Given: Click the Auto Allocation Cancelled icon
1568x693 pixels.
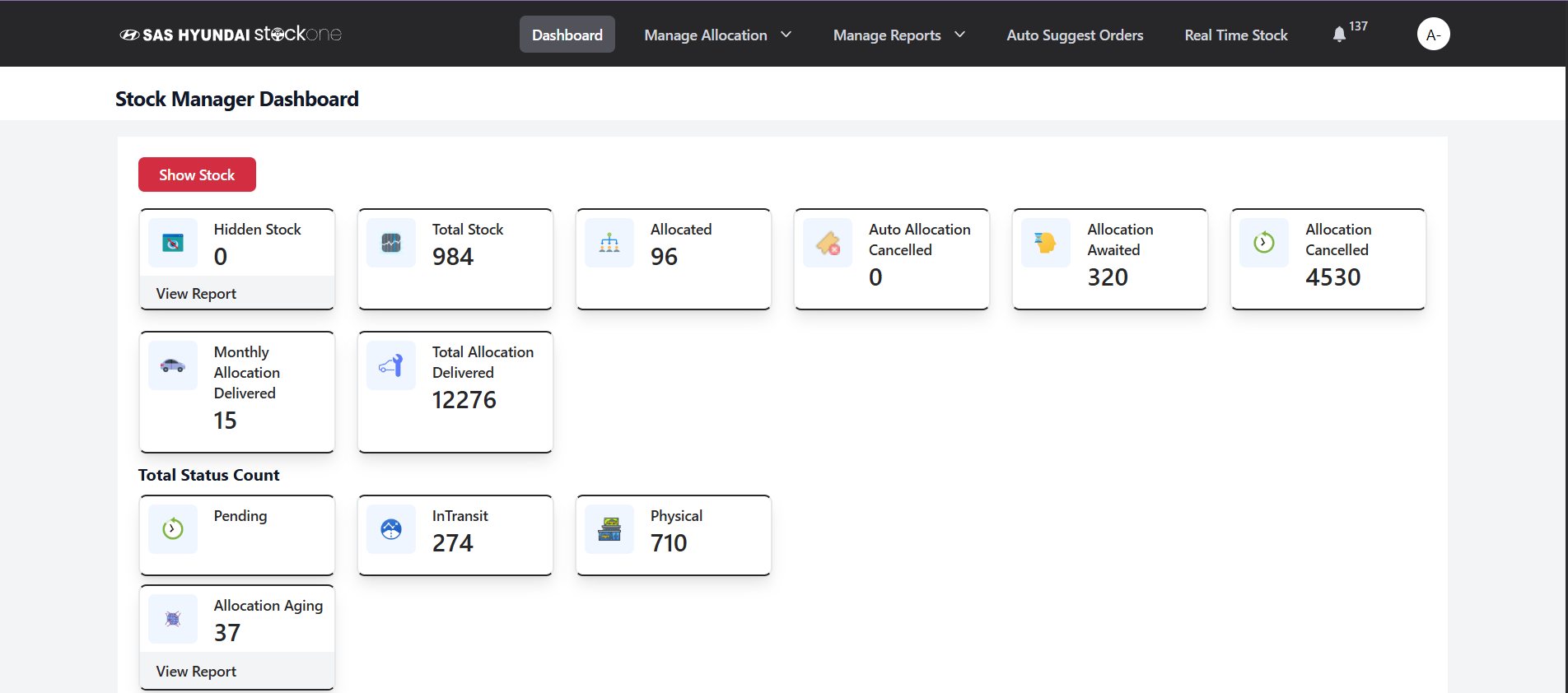Looking at the screenshot, I should pos(828,243).
